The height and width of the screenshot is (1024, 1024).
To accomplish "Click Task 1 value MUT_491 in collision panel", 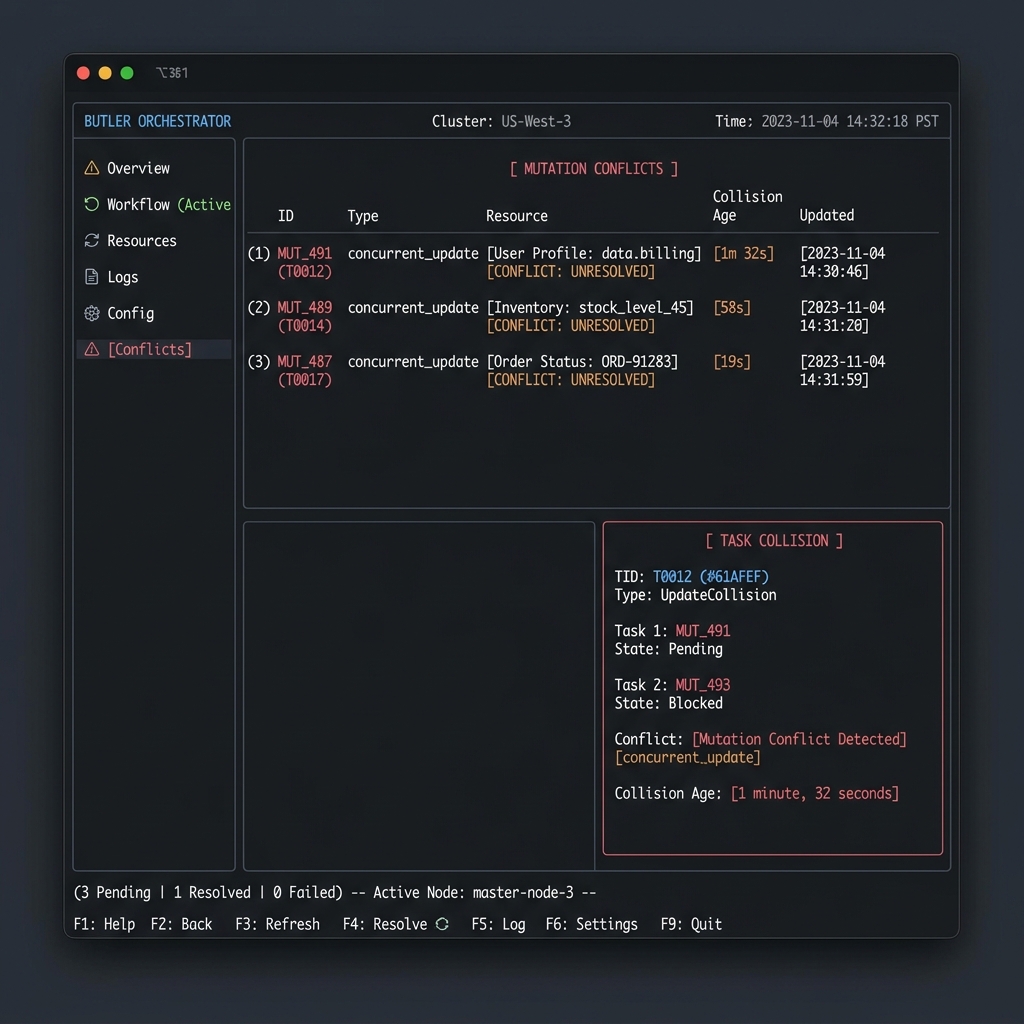I will click(703, 631).
